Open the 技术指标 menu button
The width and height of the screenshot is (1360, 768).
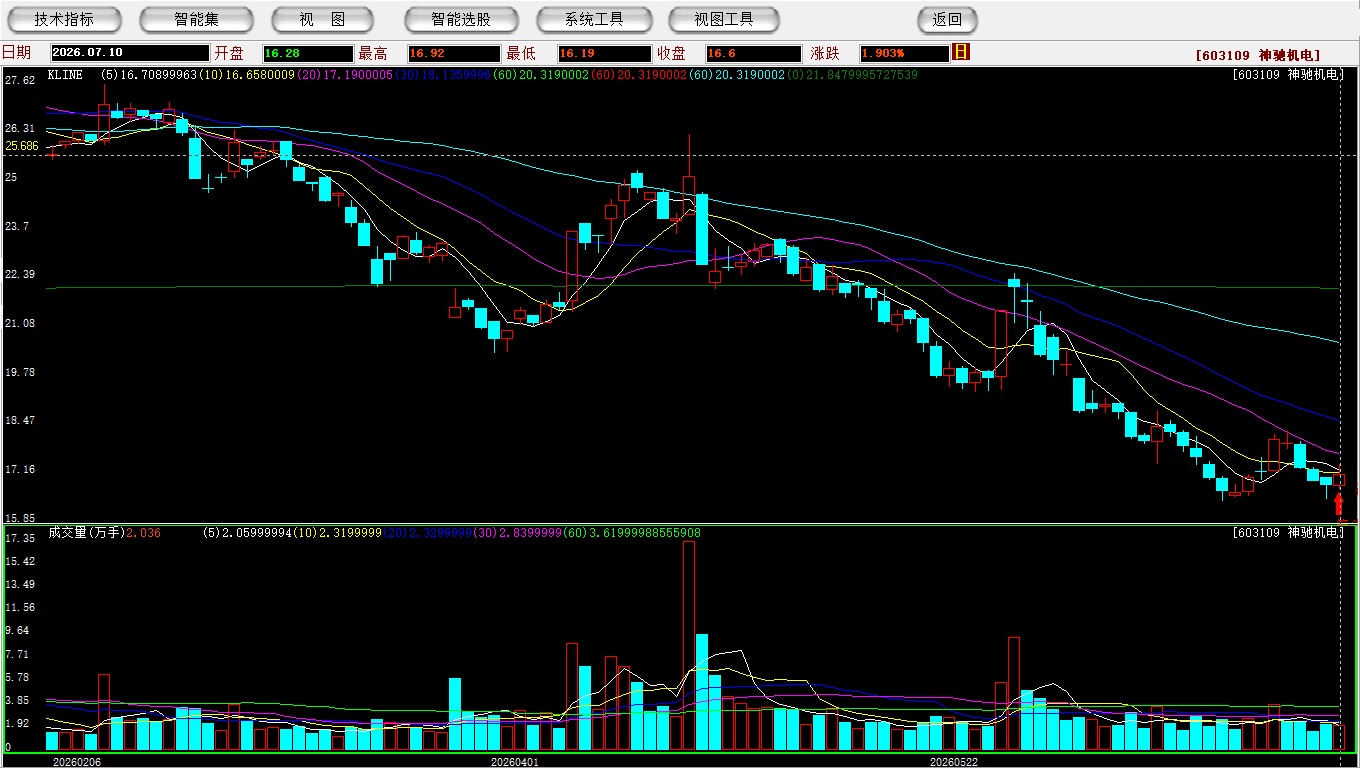pyautogui.click(x=64, y=19)
